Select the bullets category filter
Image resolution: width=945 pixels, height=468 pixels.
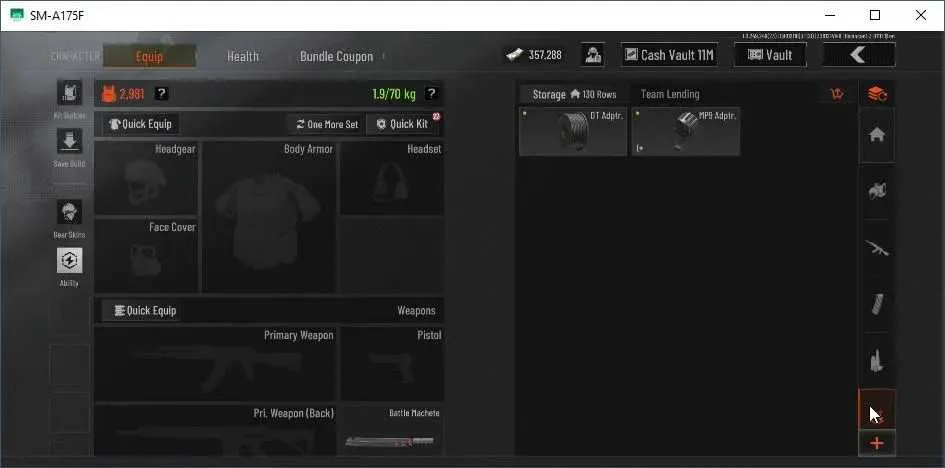pyautogui.click(x=877, y=361)
